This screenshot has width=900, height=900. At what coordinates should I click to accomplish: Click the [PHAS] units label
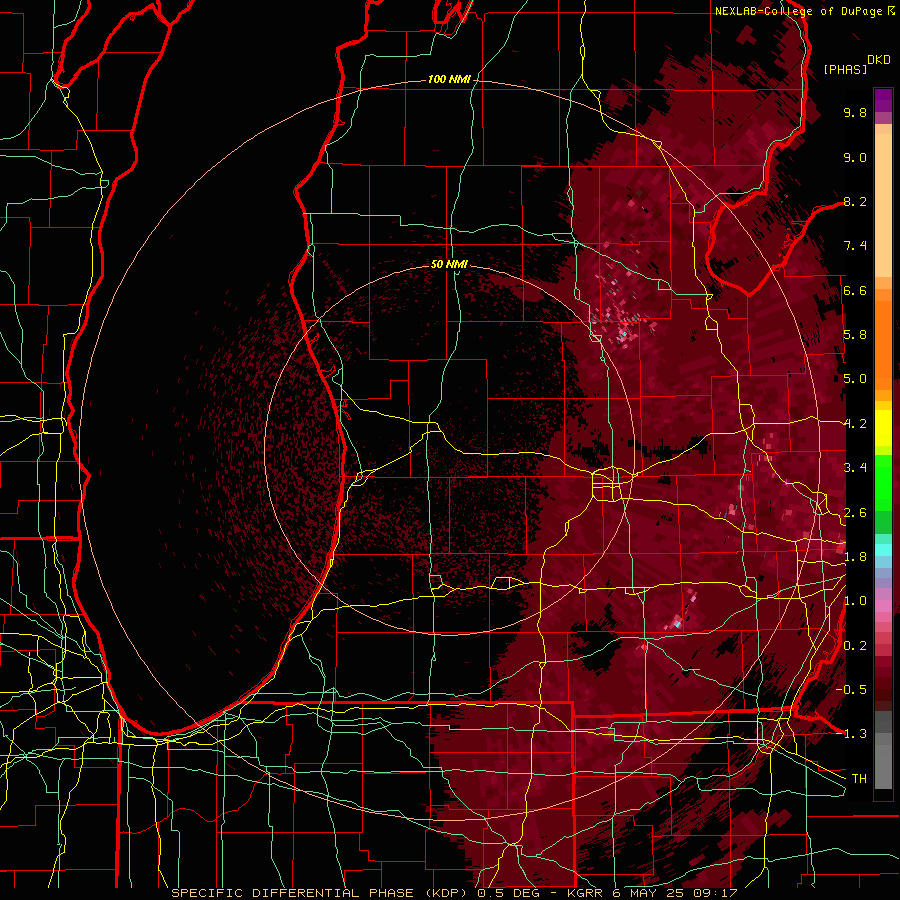point(845,69)
